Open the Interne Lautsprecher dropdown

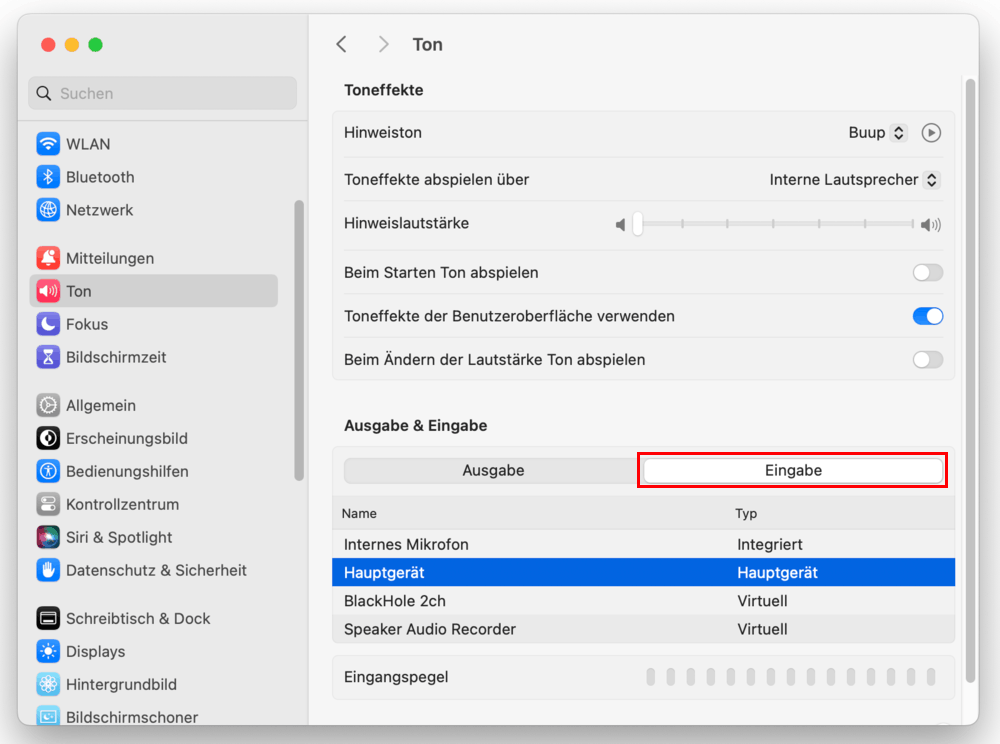[854, 180]
